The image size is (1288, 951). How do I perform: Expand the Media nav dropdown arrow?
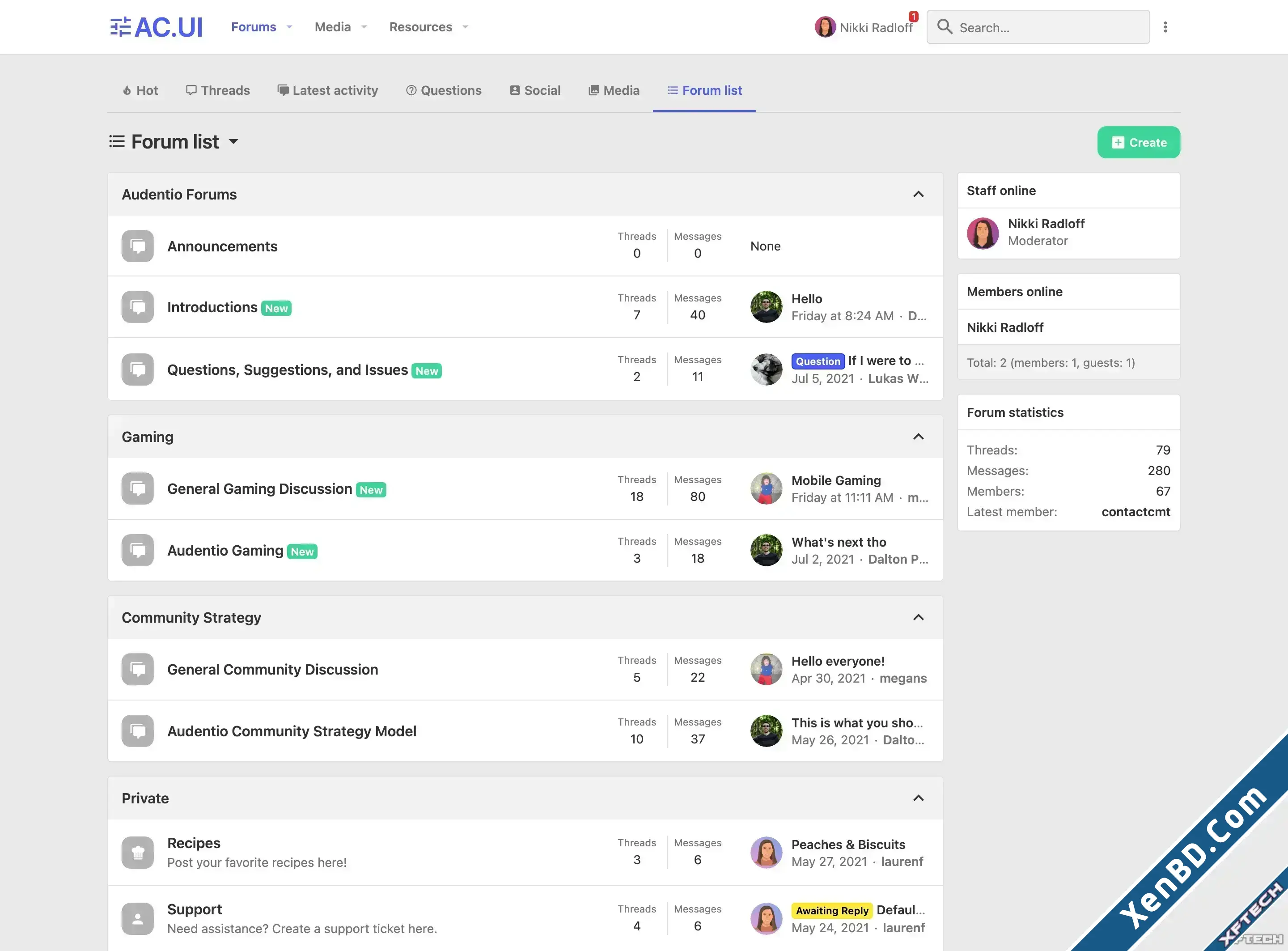[x=364, y=27]
